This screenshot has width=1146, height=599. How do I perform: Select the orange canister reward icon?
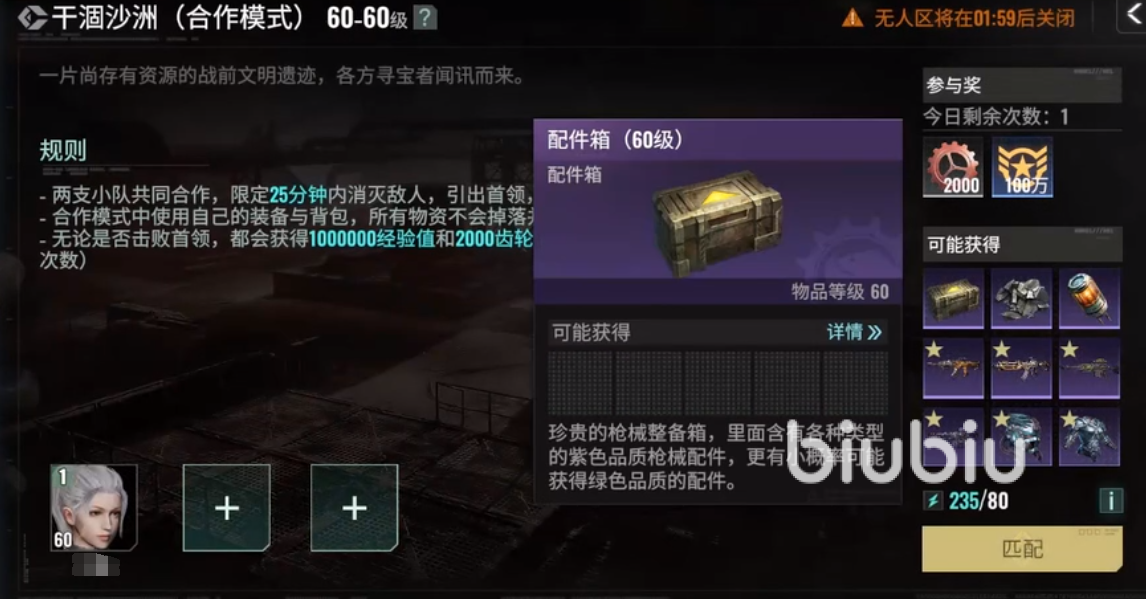pyautogui.click(x=1089, y=298)
